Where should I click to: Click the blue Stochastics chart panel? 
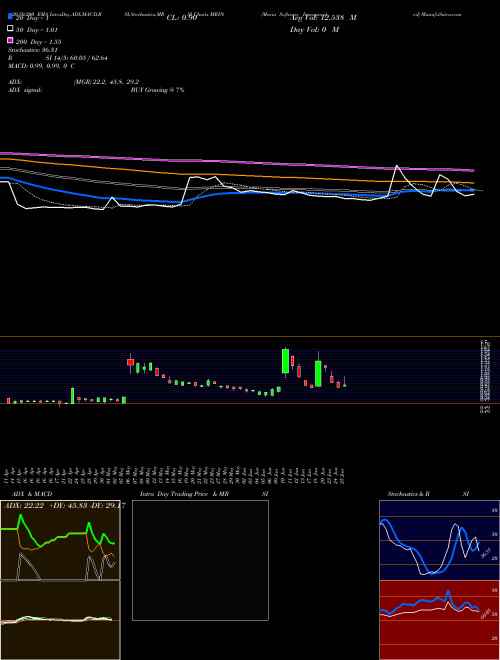click(x=439, y=540)
